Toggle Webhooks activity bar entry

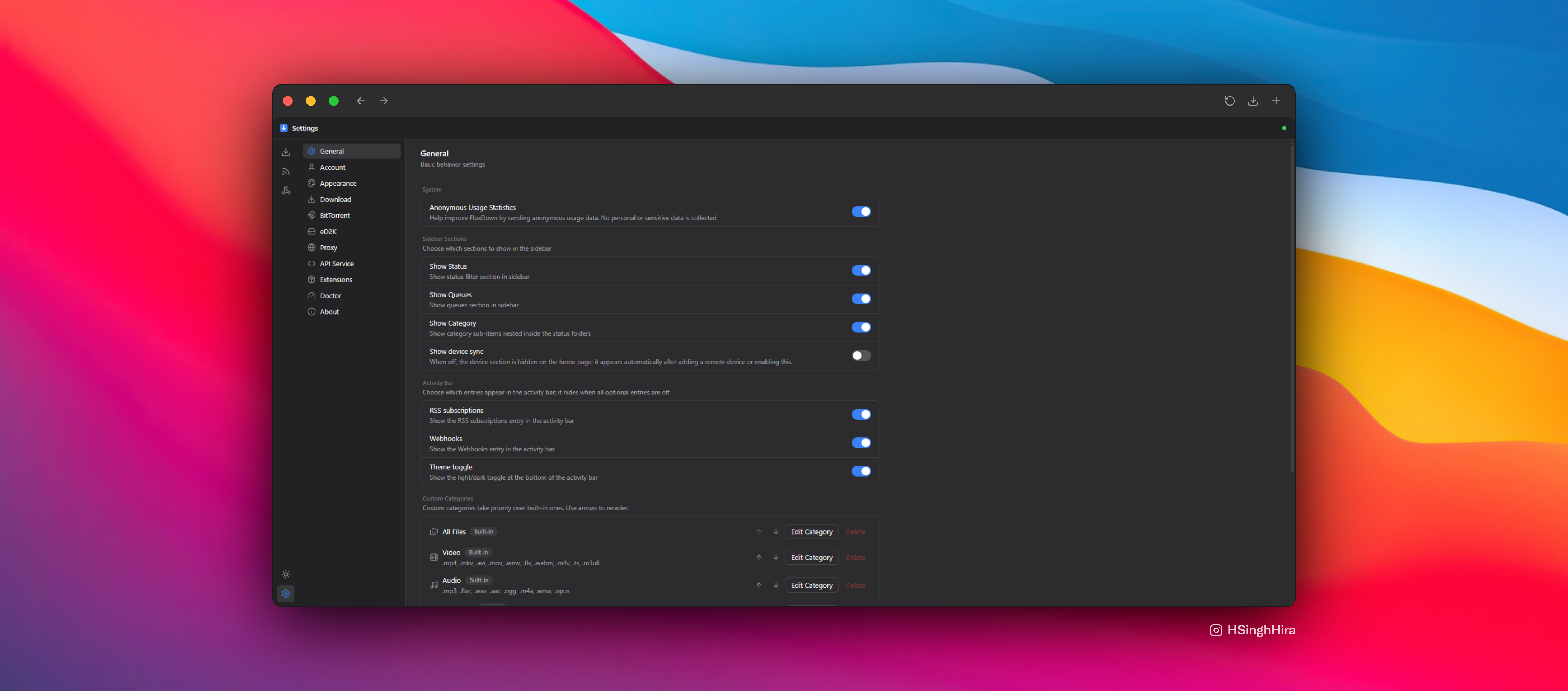click(x=861, y=442)
